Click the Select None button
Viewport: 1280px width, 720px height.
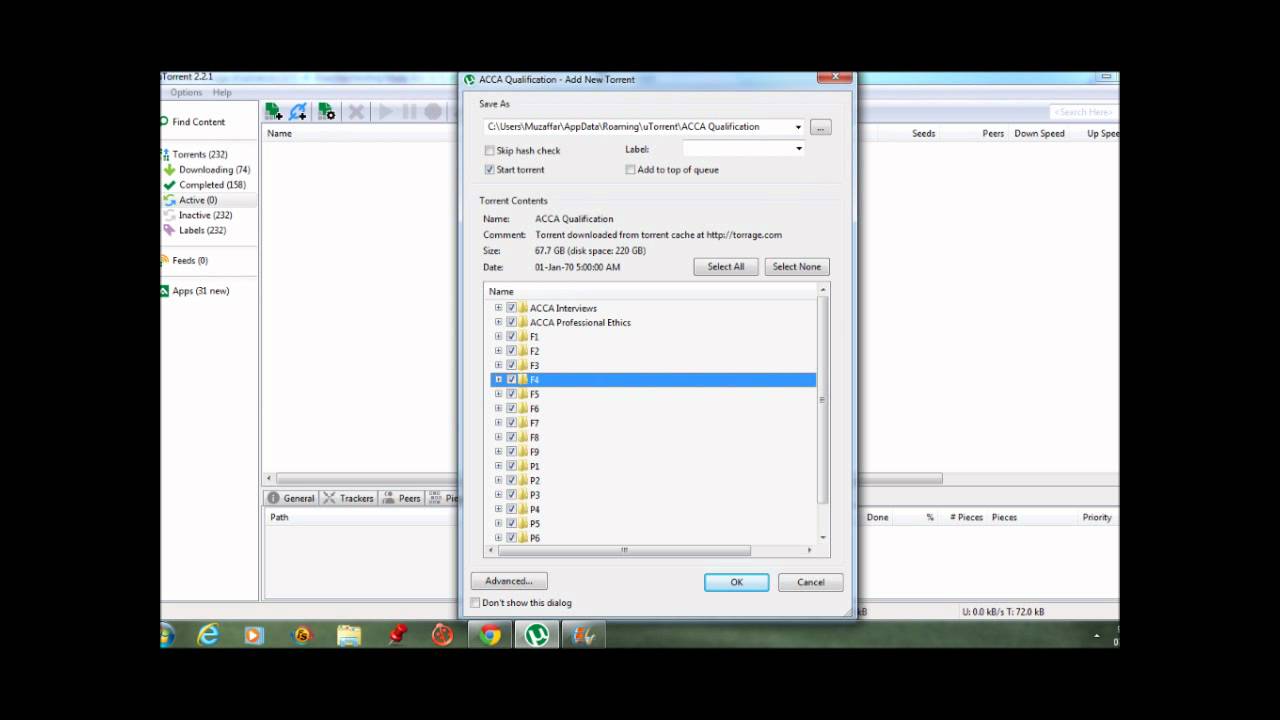point(797,267)
